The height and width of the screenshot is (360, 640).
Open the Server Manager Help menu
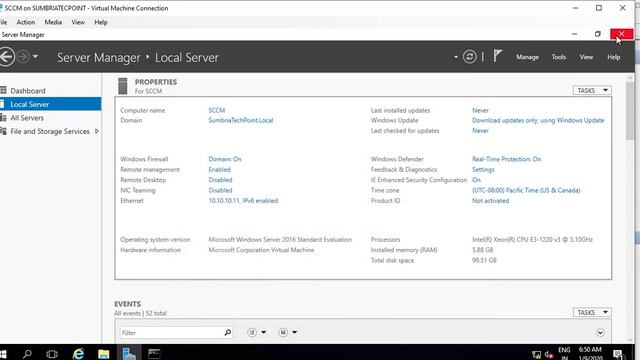613,57
